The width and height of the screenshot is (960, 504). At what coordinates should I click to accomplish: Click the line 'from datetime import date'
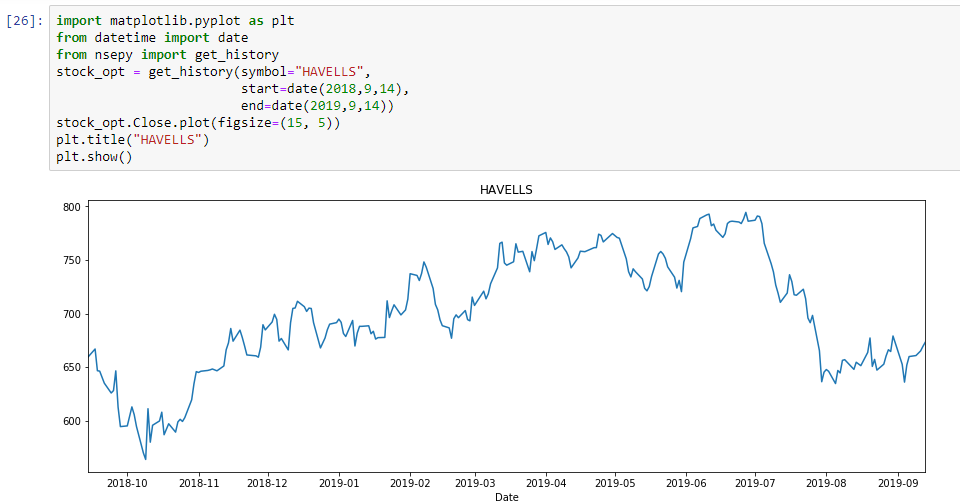(x=152, y=38)
